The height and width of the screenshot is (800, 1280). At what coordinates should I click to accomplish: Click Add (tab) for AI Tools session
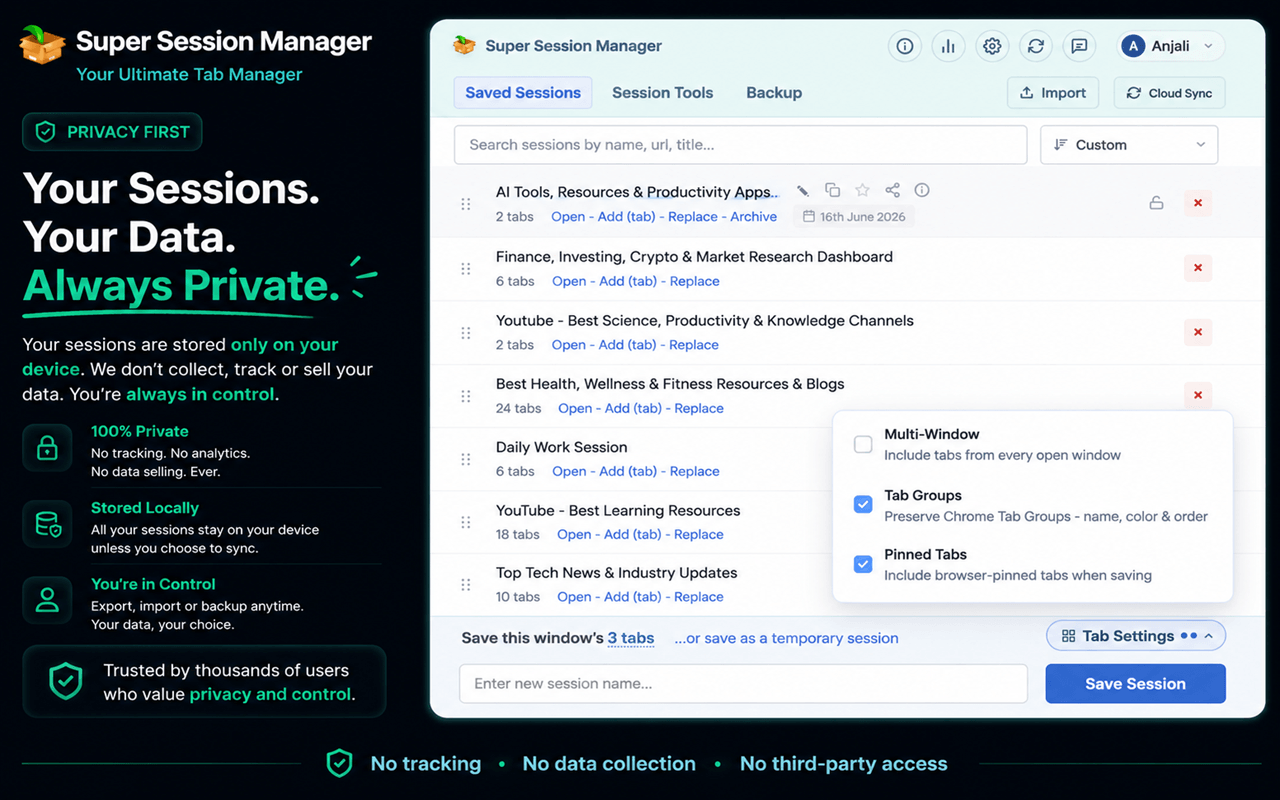coord(627,217)
